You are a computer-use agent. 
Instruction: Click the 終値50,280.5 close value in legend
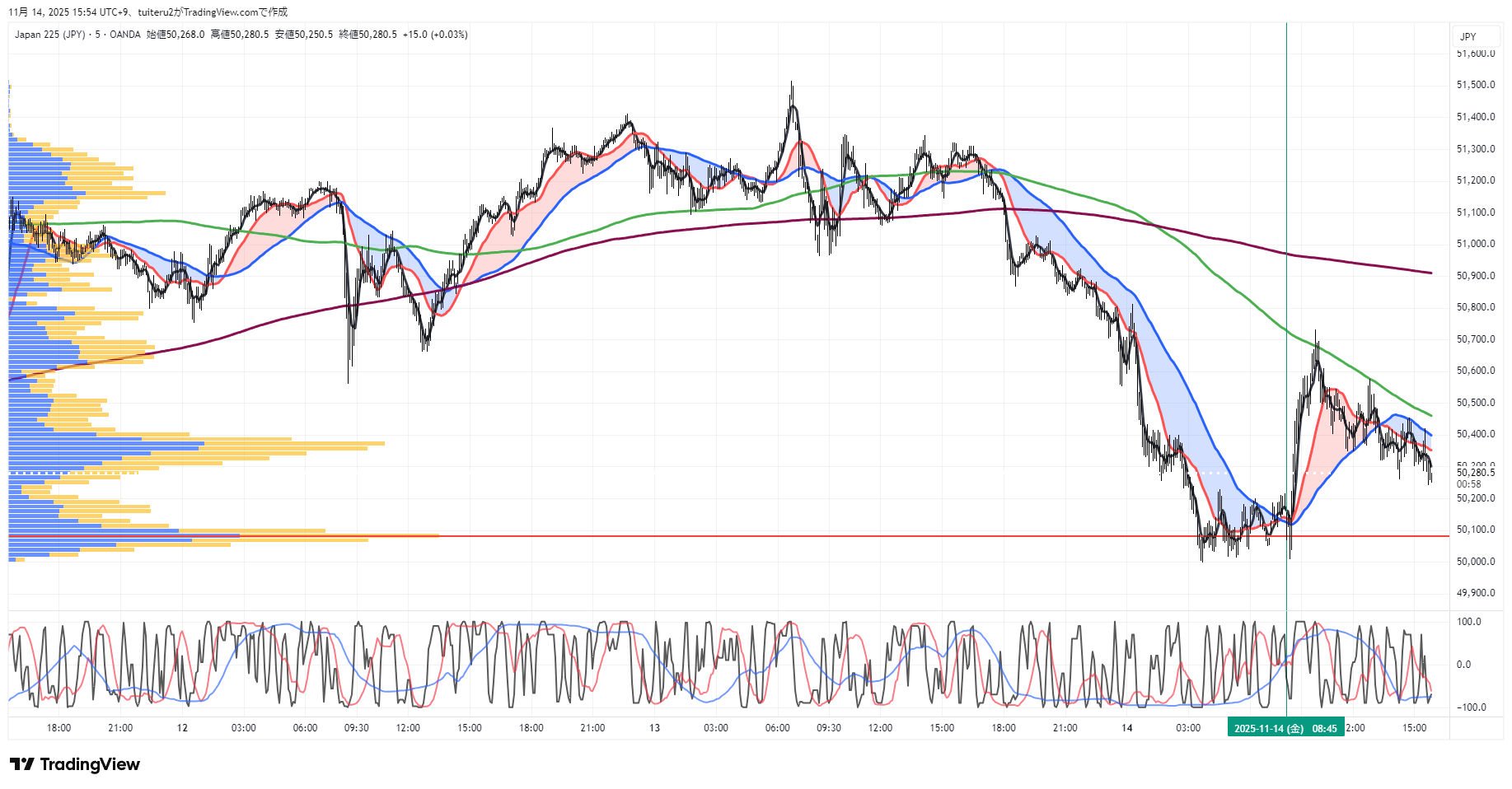367,35
